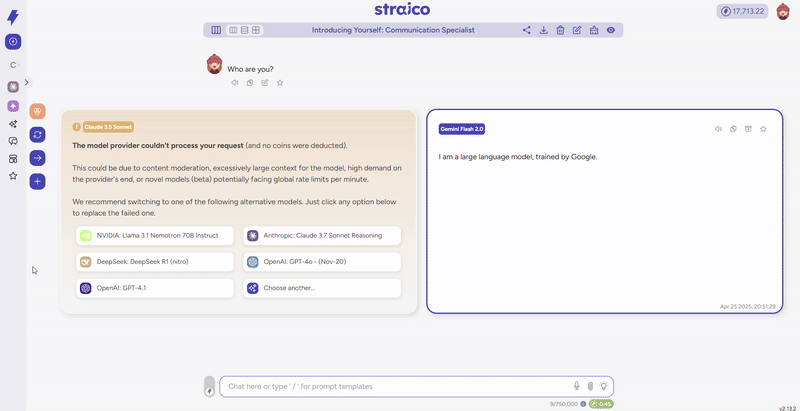
Task: Open the 17,713.22 coin balance badge
Action: pos(742,11)
